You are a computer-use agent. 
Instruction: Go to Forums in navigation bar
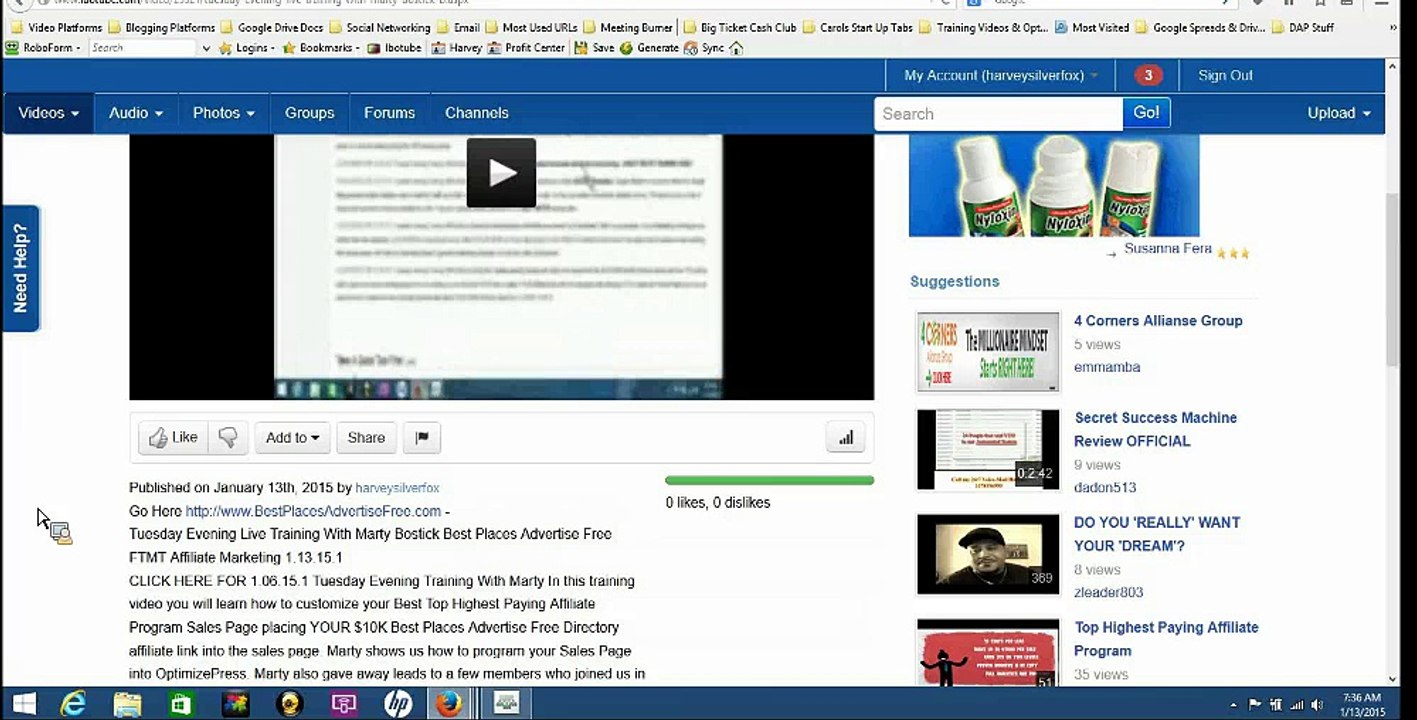pyautogui.click(x=389, y=113)
